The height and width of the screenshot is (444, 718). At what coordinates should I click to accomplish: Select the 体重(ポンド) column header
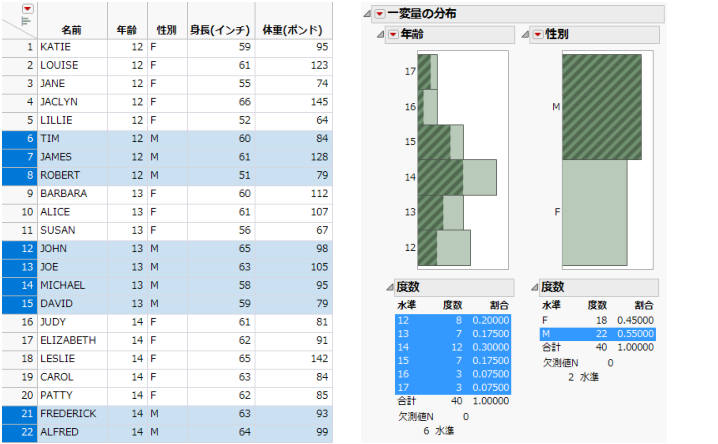point(293,30)
